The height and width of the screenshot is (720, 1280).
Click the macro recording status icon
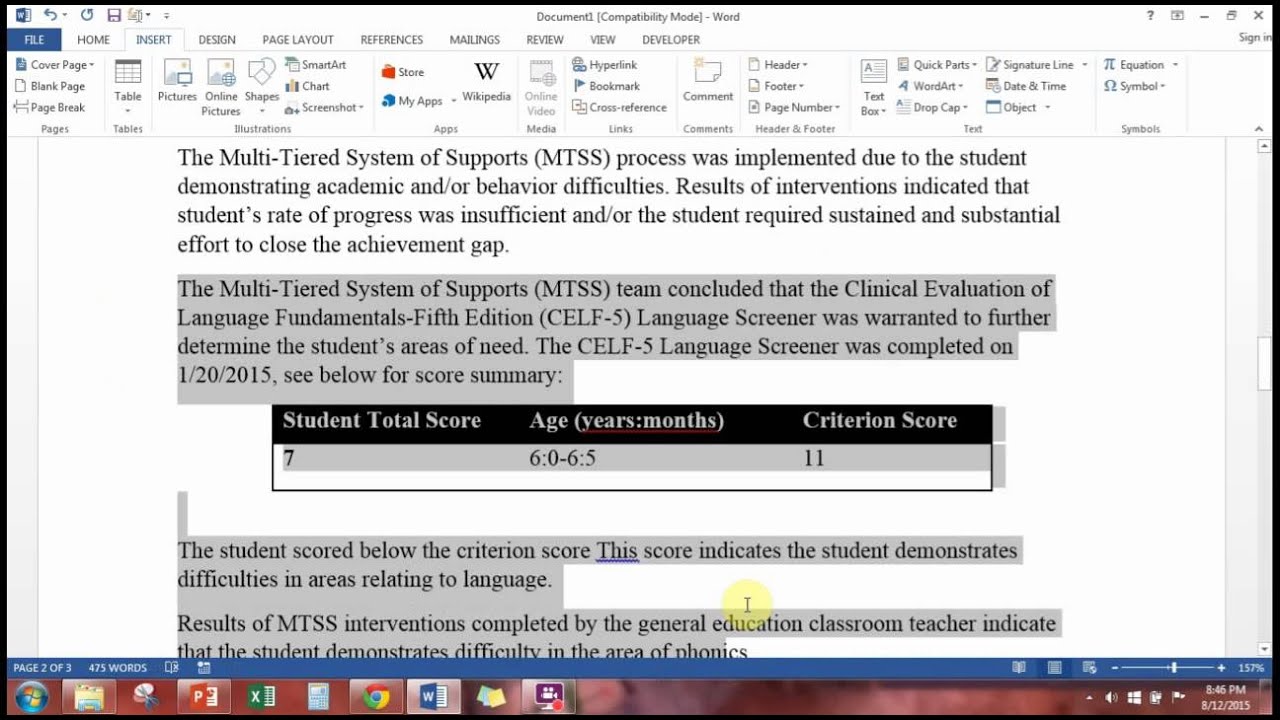[x=204, y=667]
